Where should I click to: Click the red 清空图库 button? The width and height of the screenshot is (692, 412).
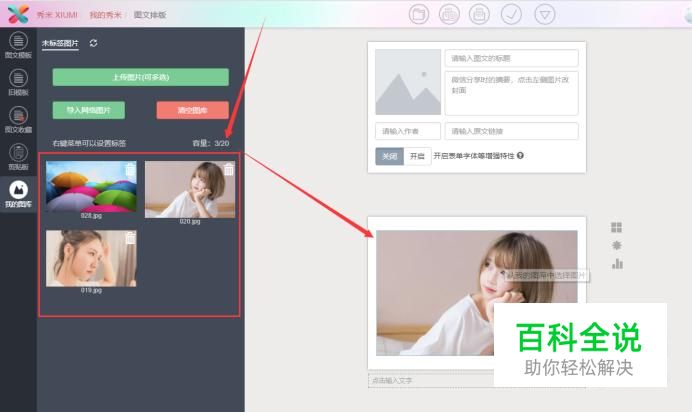(192, 110)
